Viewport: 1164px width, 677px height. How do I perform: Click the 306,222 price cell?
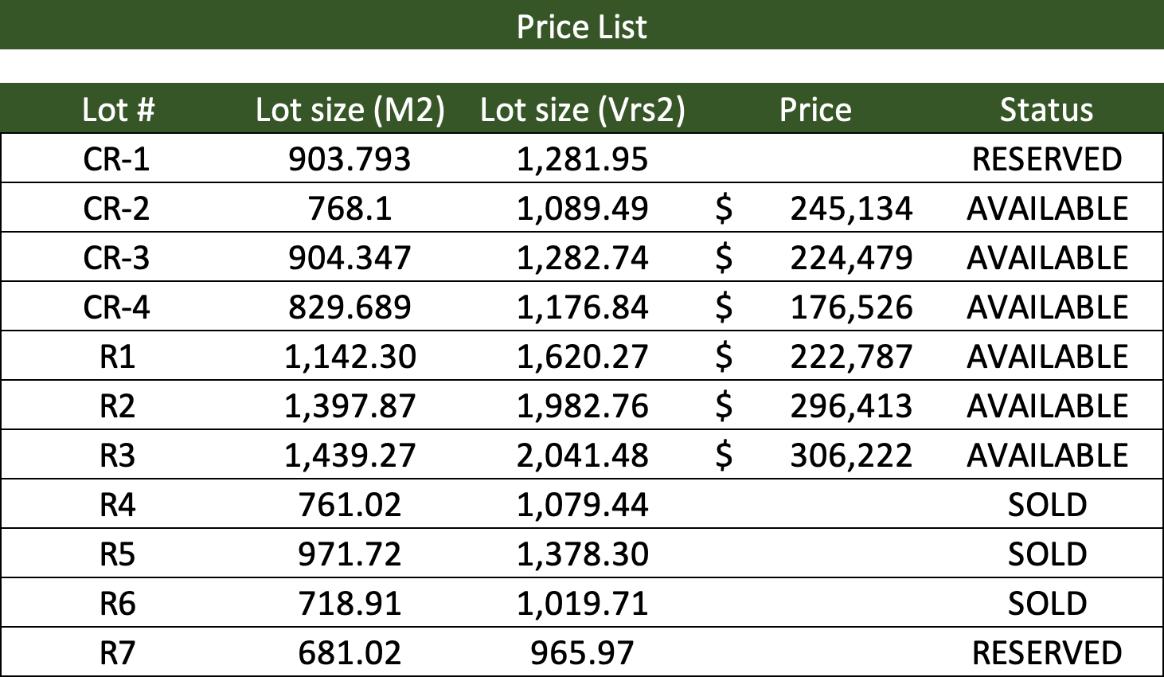pos(850,456)
